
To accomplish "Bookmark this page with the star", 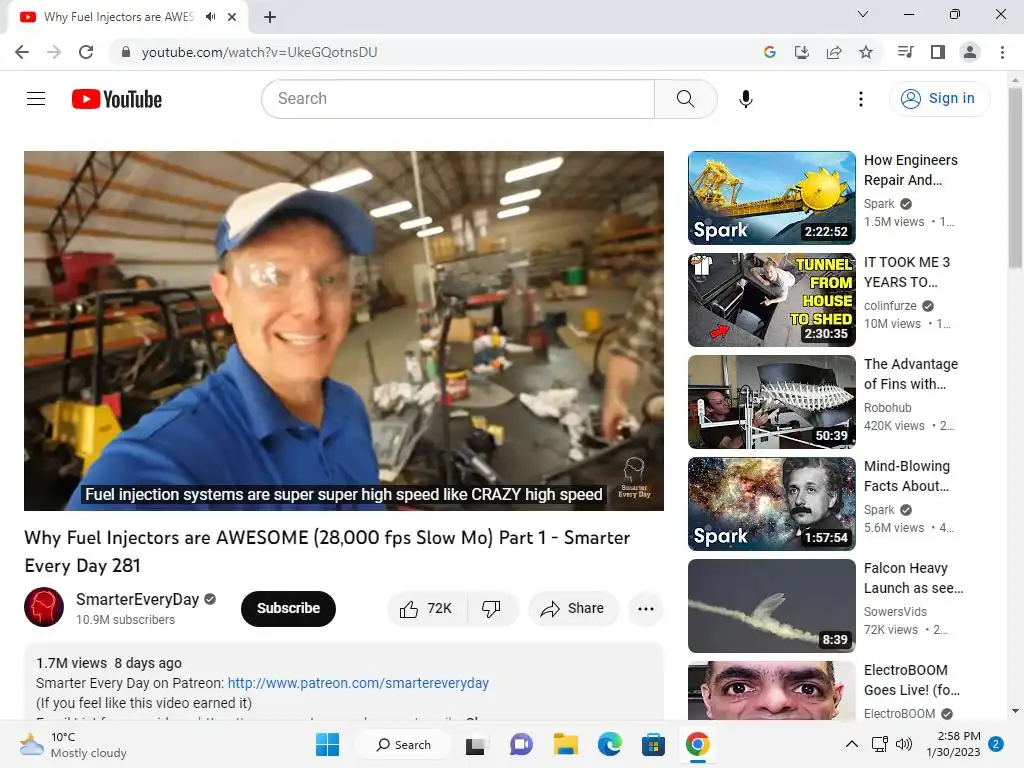I will click(866, 52).
